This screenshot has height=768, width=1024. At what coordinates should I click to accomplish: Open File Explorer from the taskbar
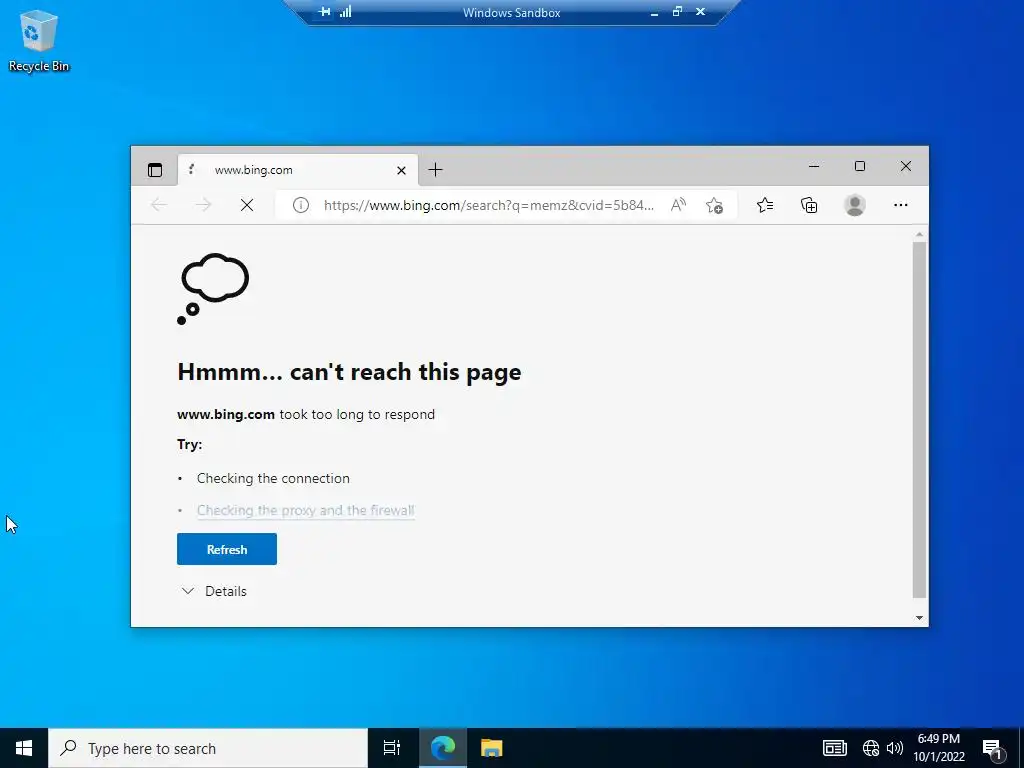(x=492, y=748)
